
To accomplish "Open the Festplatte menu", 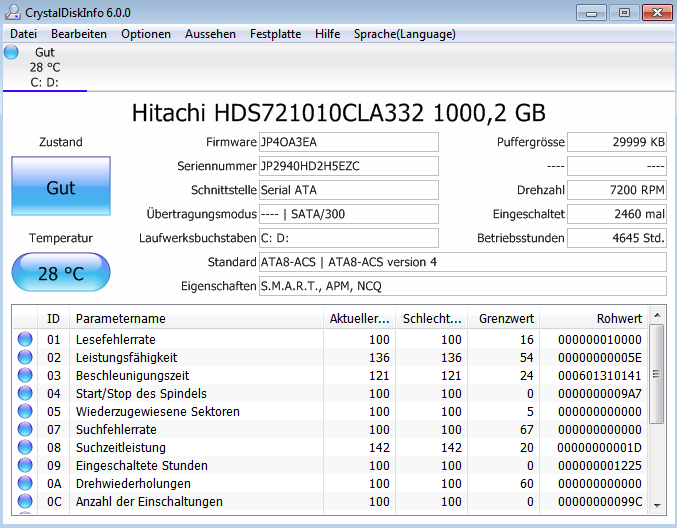I will 275,34.
